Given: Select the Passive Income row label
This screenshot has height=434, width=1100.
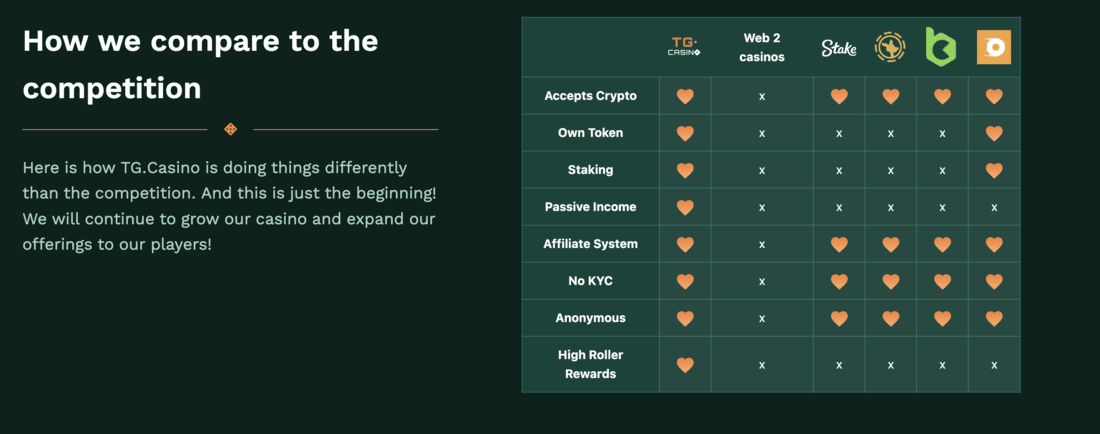Looking at the screenshot, I should click(x=591, y=207).
